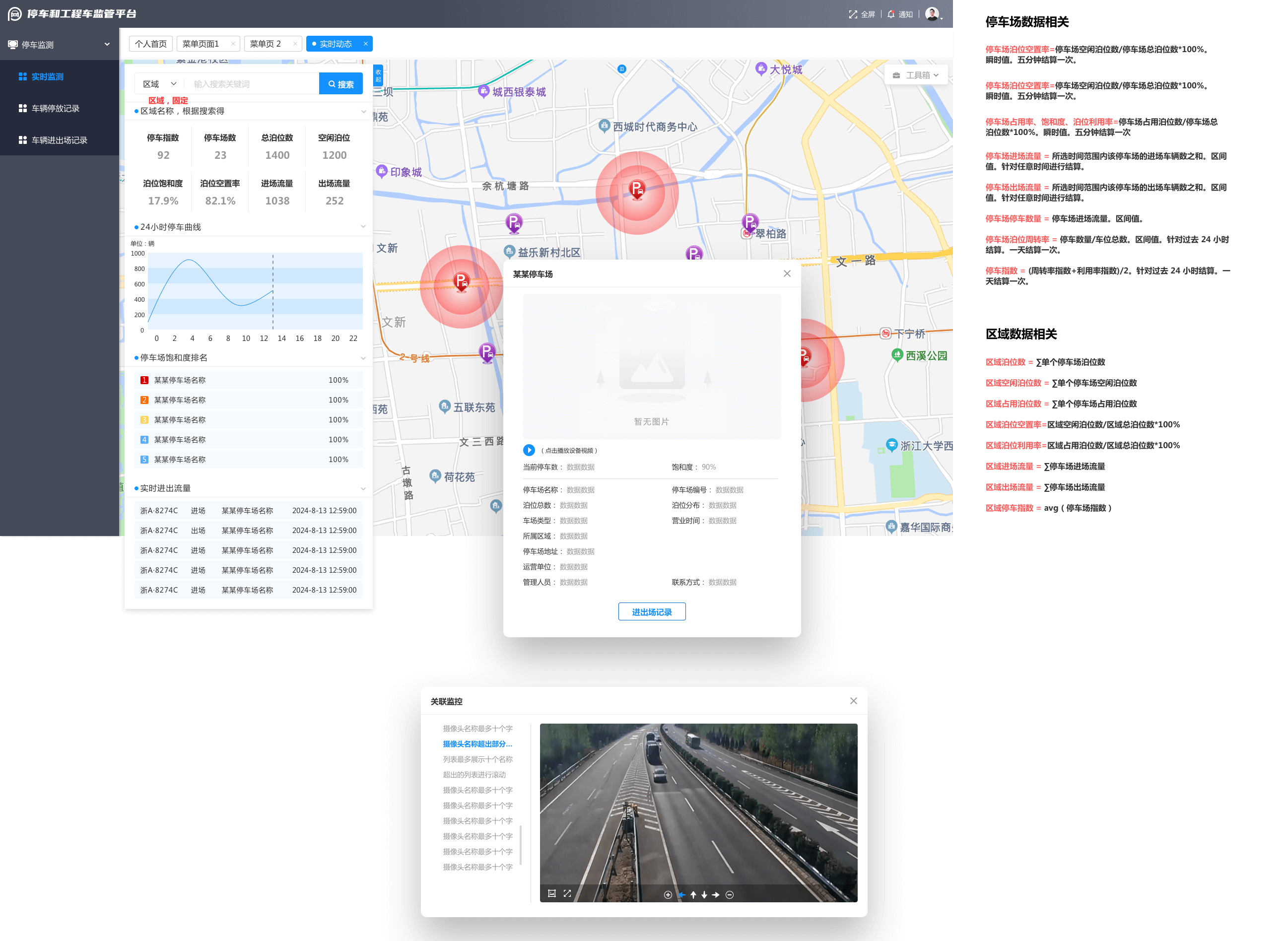Click the camera list scrollbar
1288x941 pixels.
(x=521, y=845)
